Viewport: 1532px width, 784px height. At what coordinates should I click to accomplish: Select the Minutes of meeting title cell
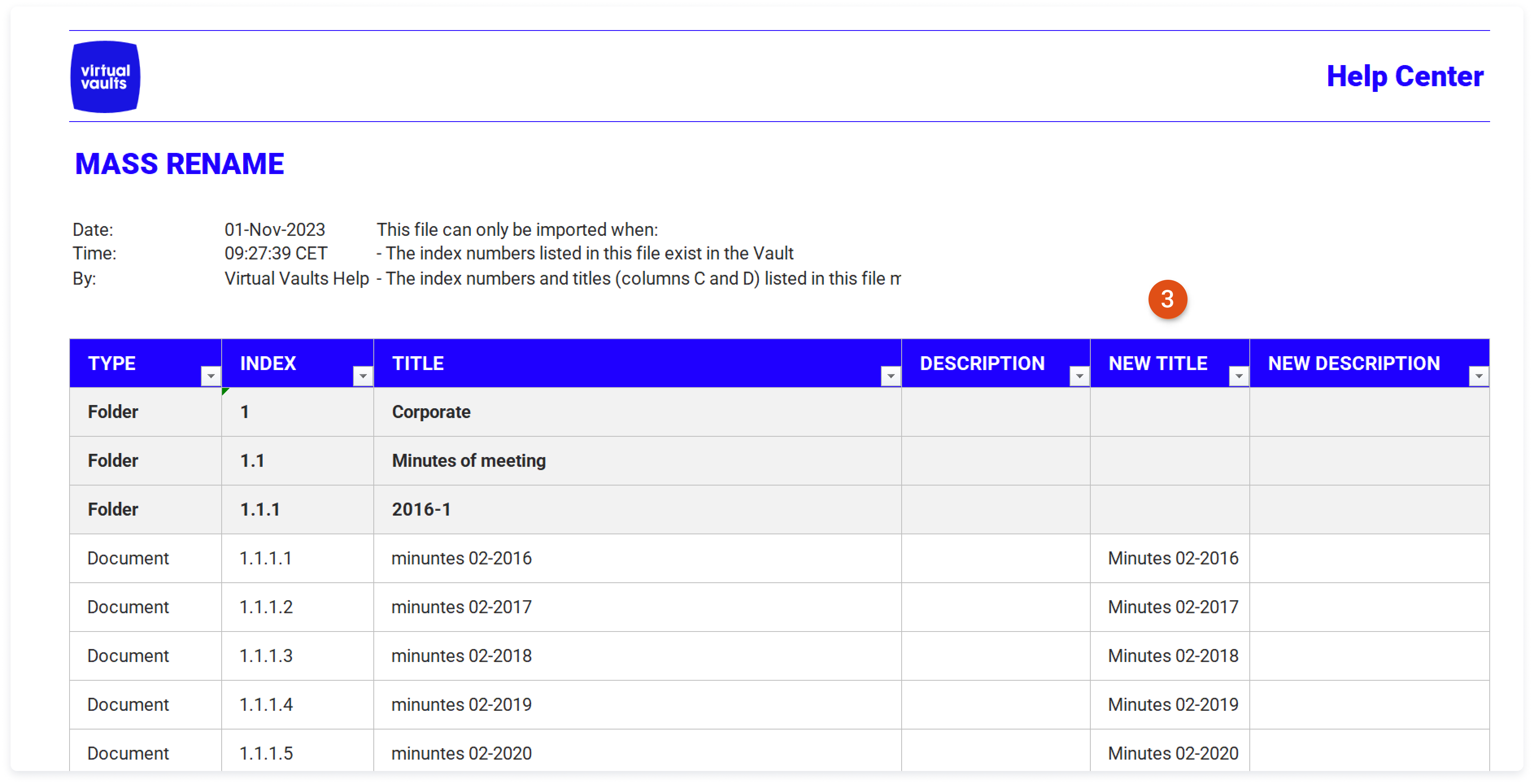pos(637,460)
